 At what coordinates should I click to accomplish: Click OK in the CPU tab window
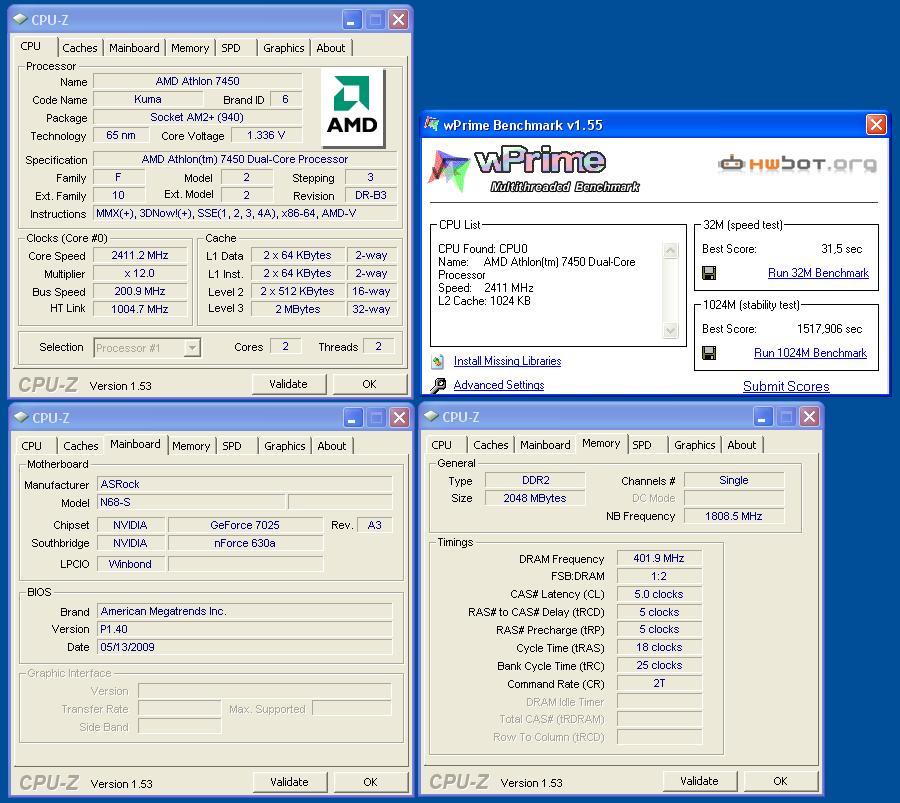click(x=370, y=384)
